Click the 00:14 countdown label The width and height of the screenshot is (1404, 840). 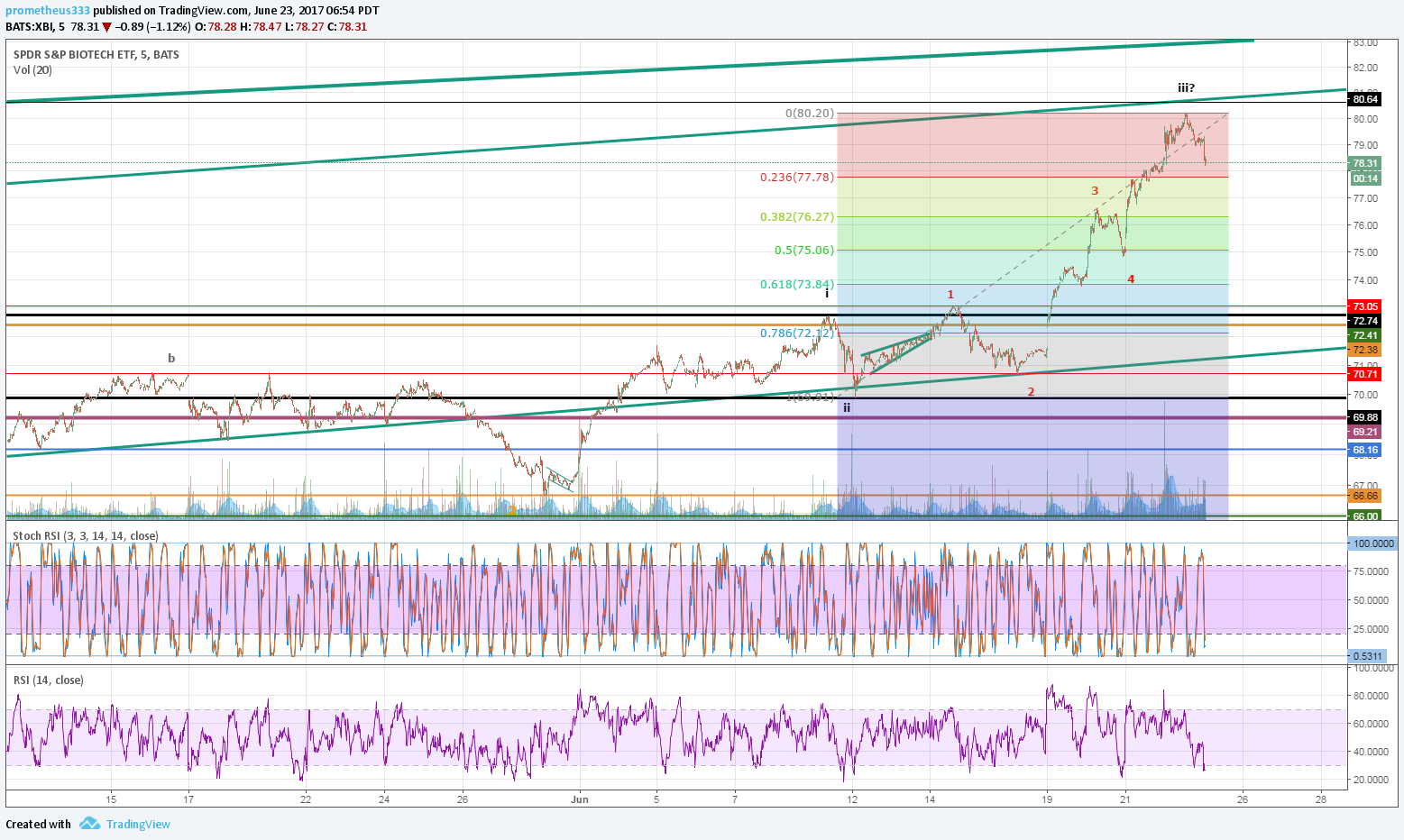pos(1365,178)
